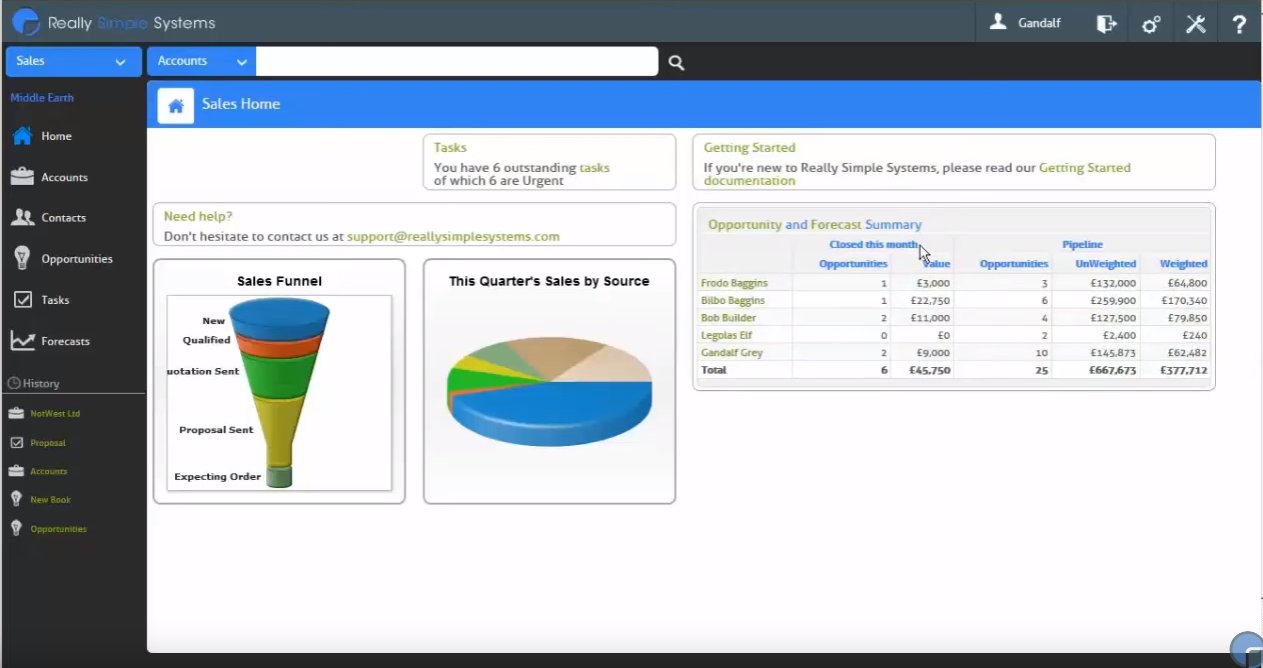Open Bob Builder in the summary table
Image resolution: width=1263 pixels, height=668 pixels.
[729, 318]
